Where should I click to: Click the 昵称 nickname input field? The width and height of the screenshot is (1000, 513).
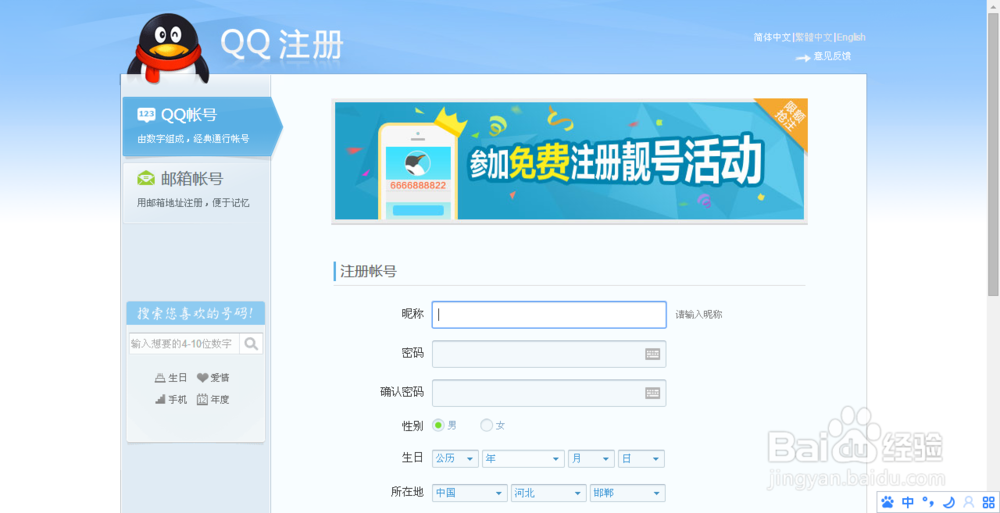549,315
